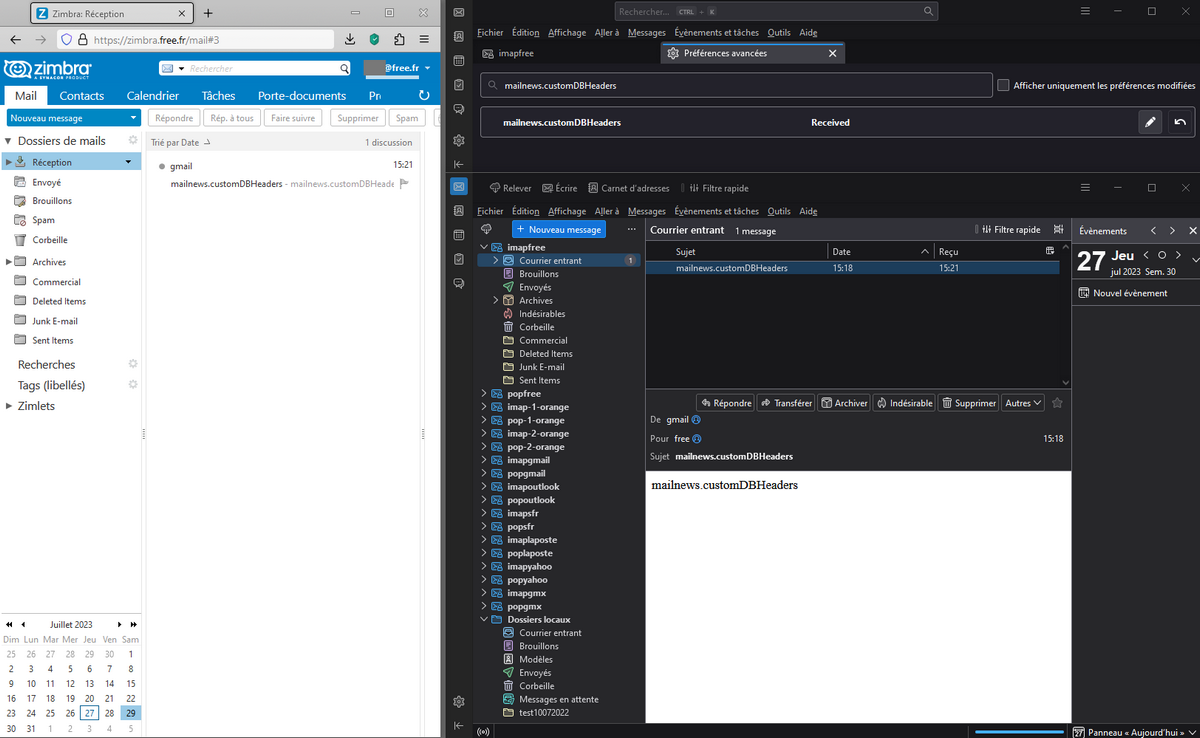Open Firefox downloads arrow icon
1200x738 pixels.
point(350,39)
